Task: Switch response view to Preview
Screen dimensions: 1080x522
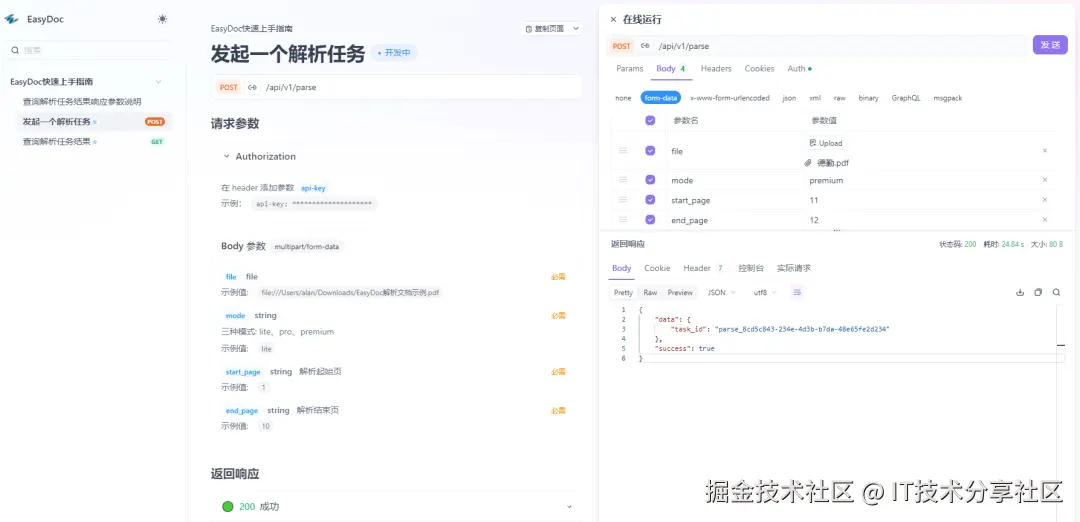Action: [x=680, y=293]
